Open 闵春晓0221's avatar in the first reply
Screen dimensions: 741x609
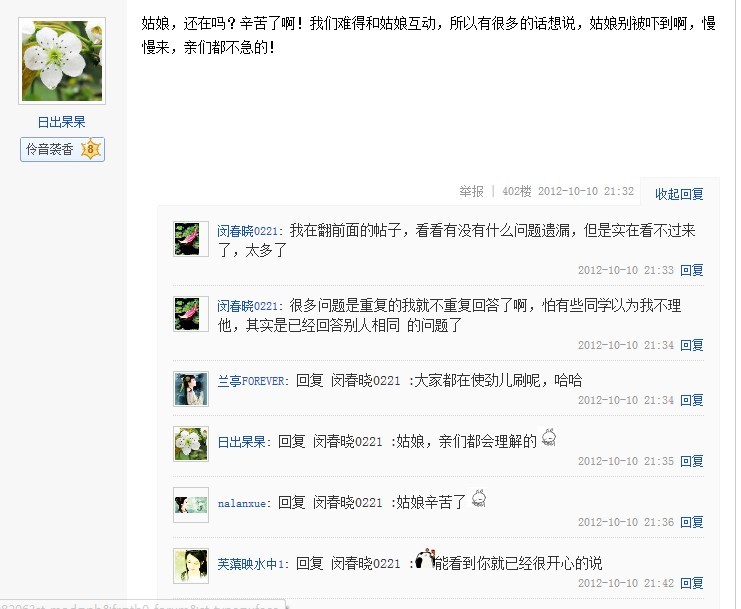pos(191,239)
